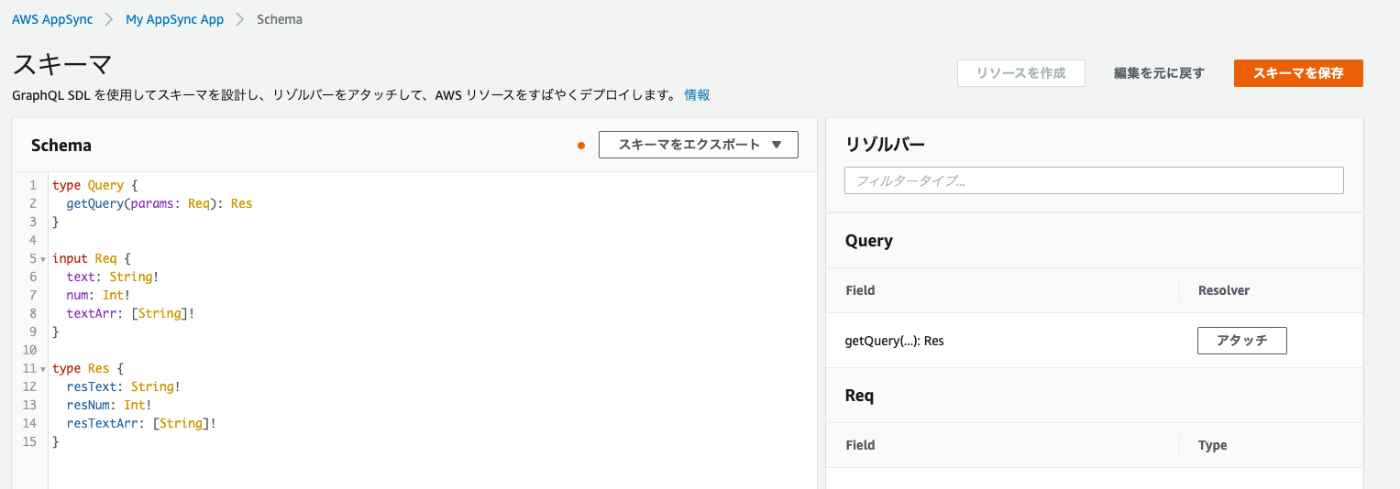This screenshot has height=489, width=1400.
Task: Click the dropdown triangle on export button
Action: [x=777, y=145]
